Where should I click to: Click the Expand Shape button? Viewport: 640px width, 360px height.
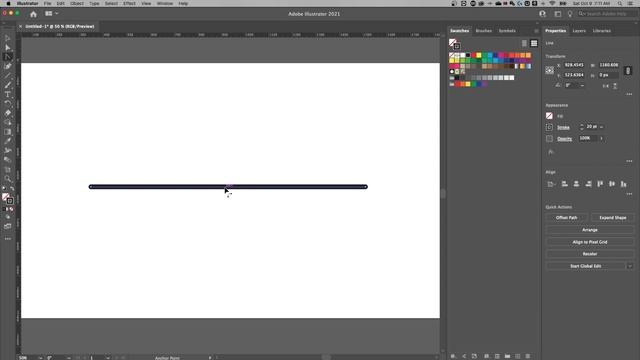[x=612, y=218]
